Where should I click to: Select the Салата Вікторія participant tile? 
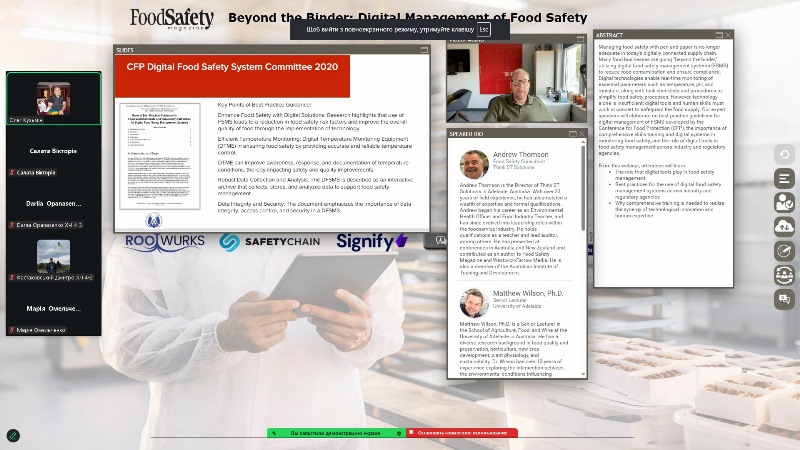click(x=54, y=152)
